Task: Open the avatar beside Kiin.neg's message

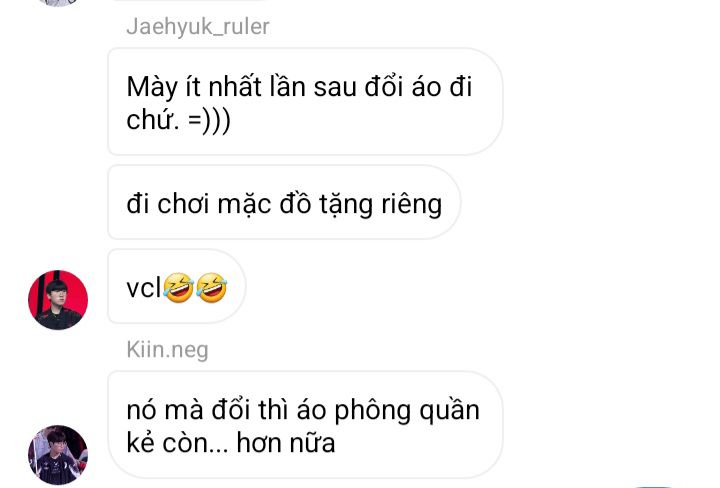Action: click(x=58, y=455)
